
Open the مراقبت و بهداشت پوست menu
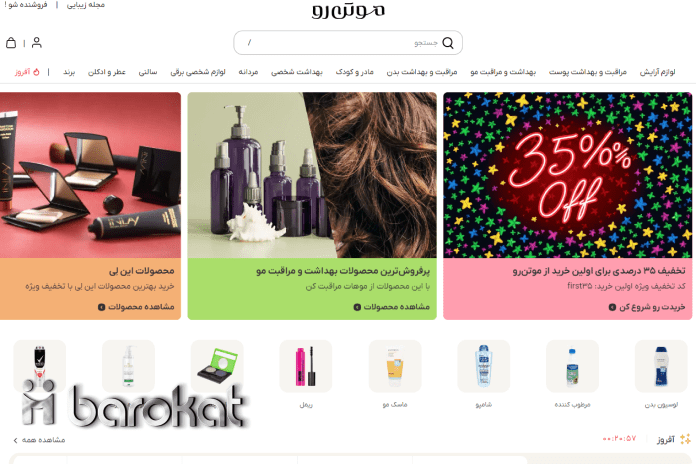(588, 72)
